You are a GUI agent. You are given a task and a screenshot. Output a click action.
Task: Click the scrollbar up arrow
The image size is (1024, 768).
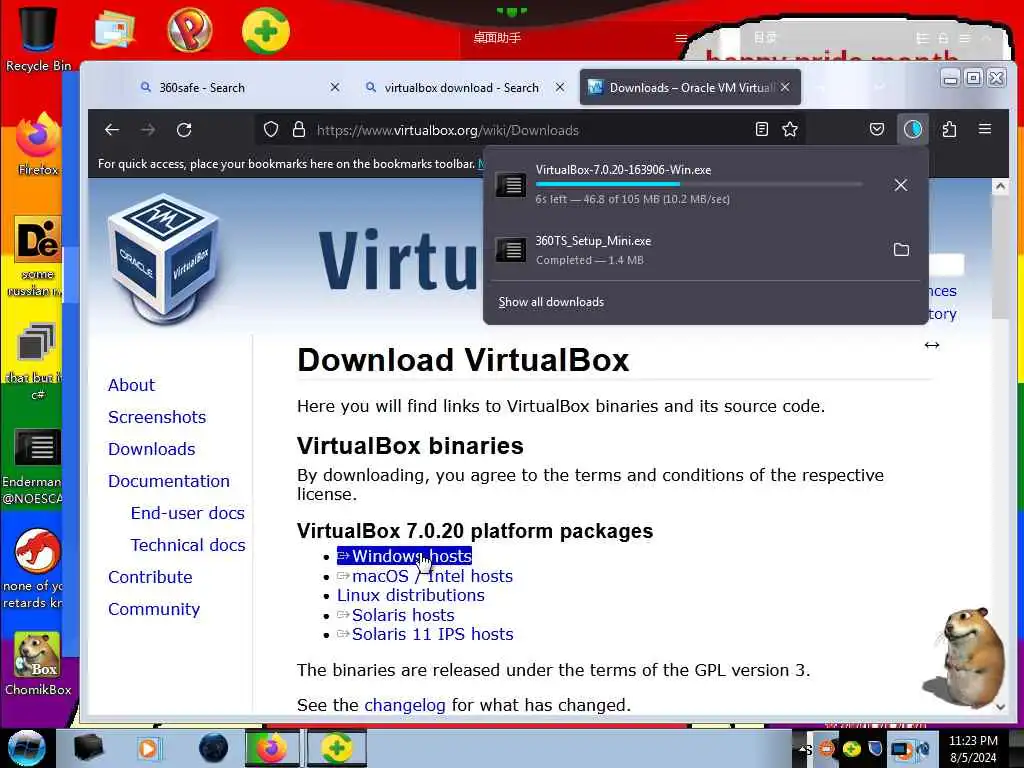[1000, 187]
